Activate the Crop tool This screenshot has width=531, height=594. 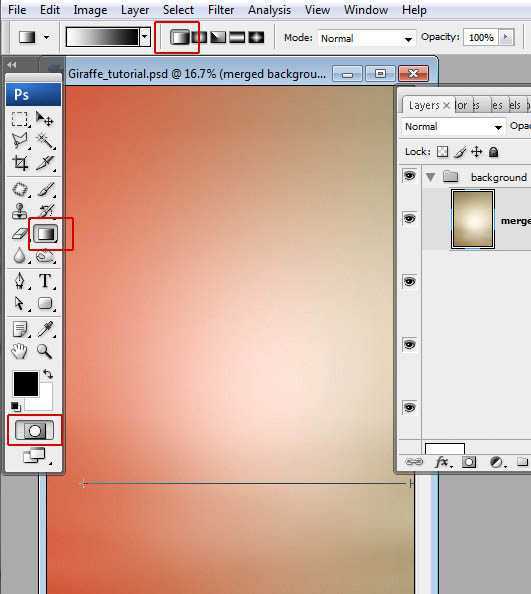[x=20, y=163]
